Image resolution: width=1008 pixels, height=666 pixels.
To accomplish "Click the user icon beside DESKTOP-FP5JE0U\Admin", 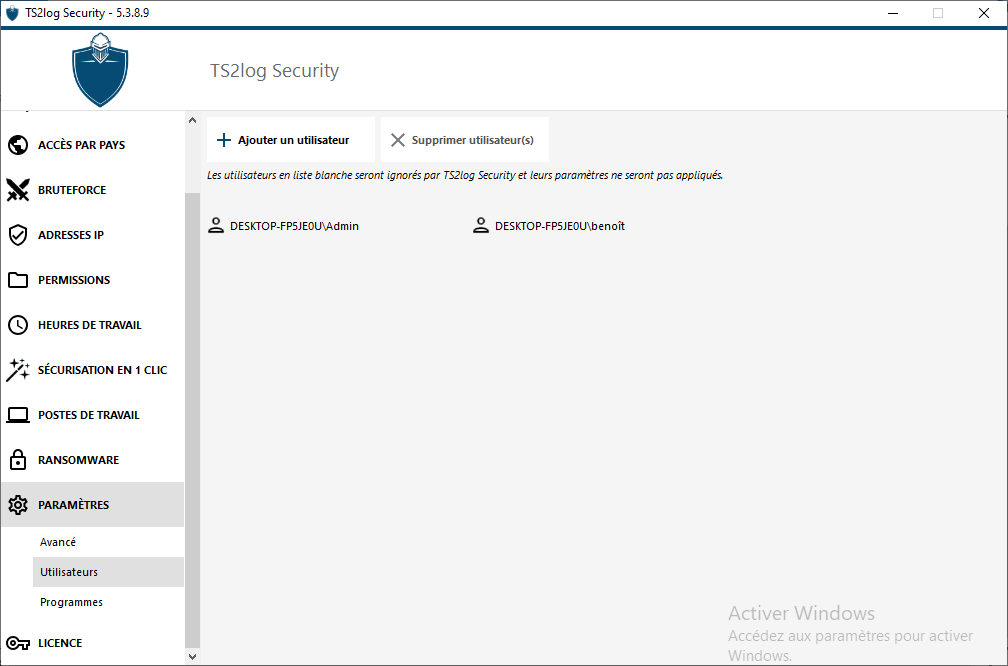I will [216, 225].
